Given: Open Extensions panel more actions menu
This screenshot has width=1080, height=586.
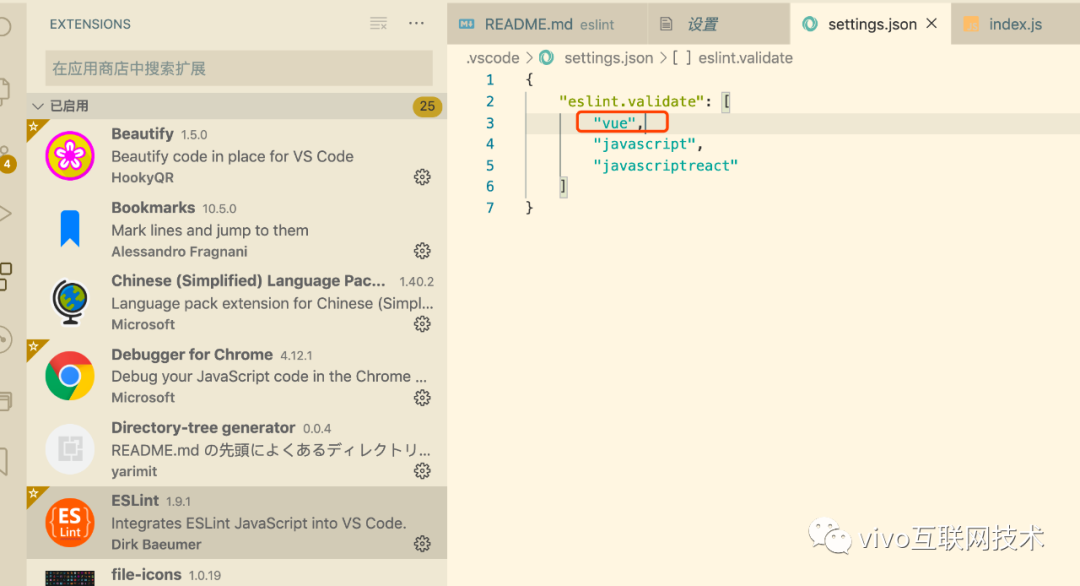Looking at the screenshot, I should pyautogui.click(x=416, y=23).
